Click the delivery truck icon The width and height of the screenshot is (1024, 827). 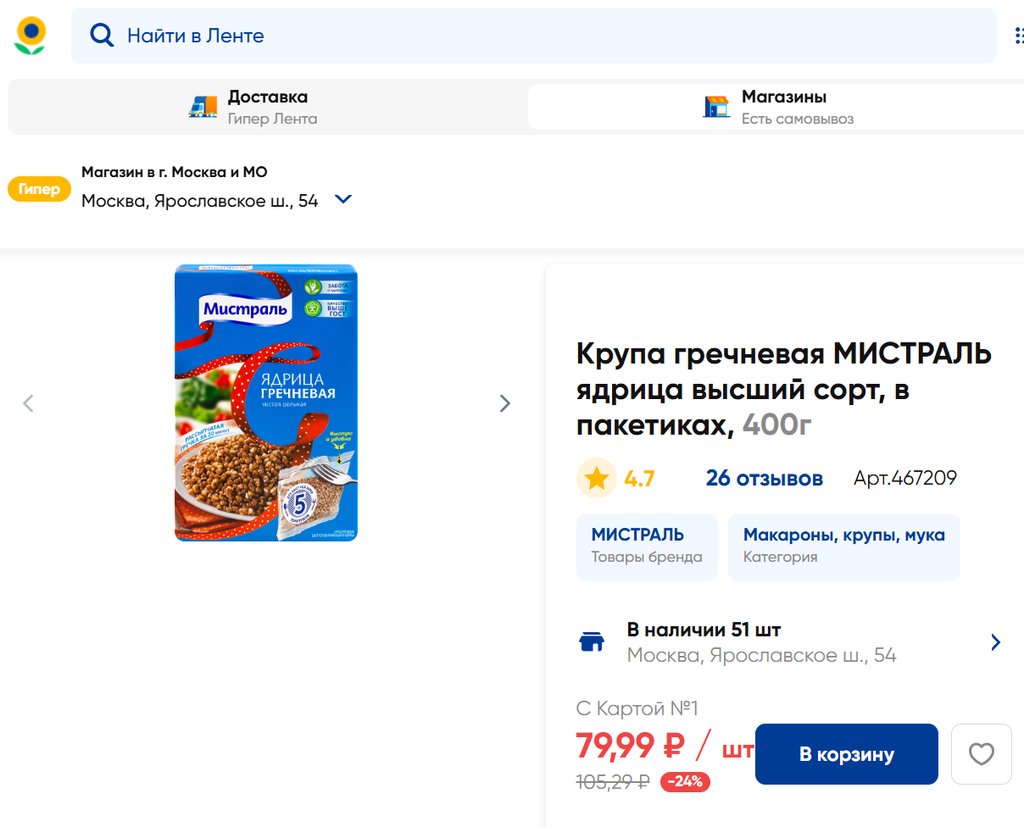click(x=203, y=107)
